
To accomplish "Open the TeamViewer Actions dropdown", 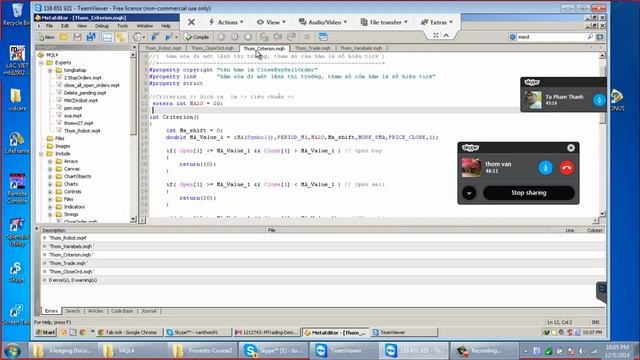I will coord(227,22).
